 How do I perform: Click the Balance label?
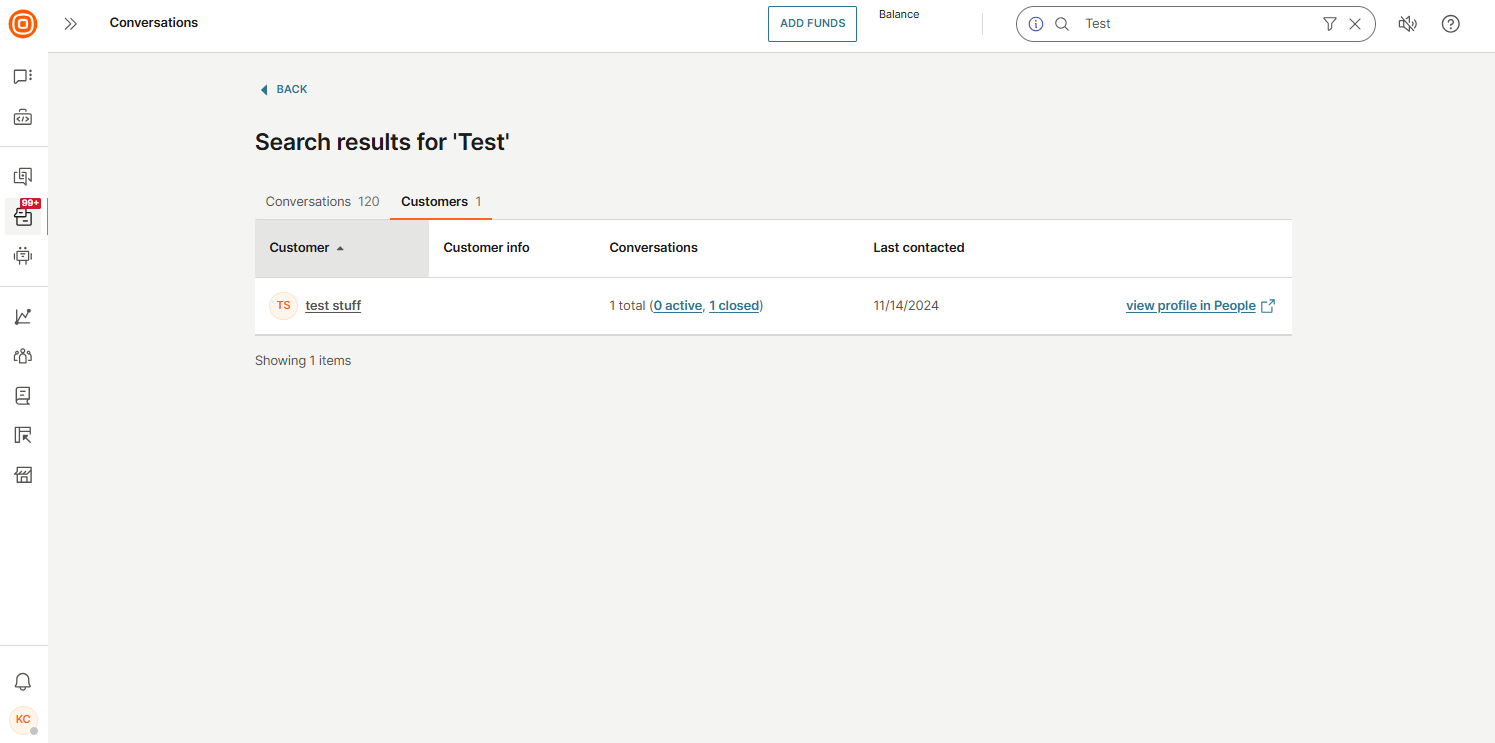tap(899, 15)
